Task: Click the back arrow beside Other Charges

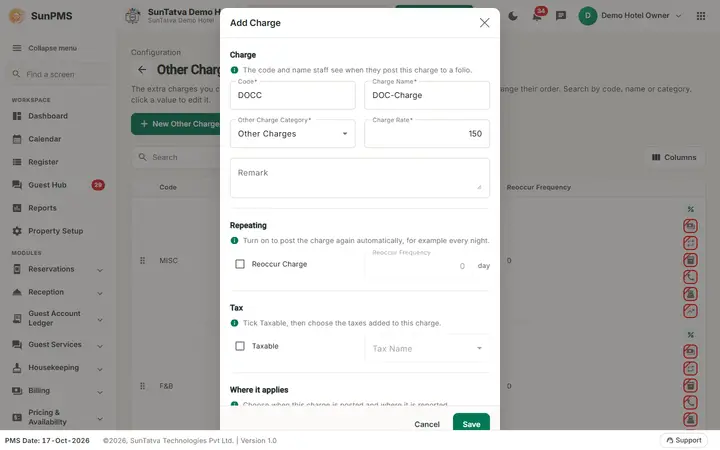Action: 142,70
